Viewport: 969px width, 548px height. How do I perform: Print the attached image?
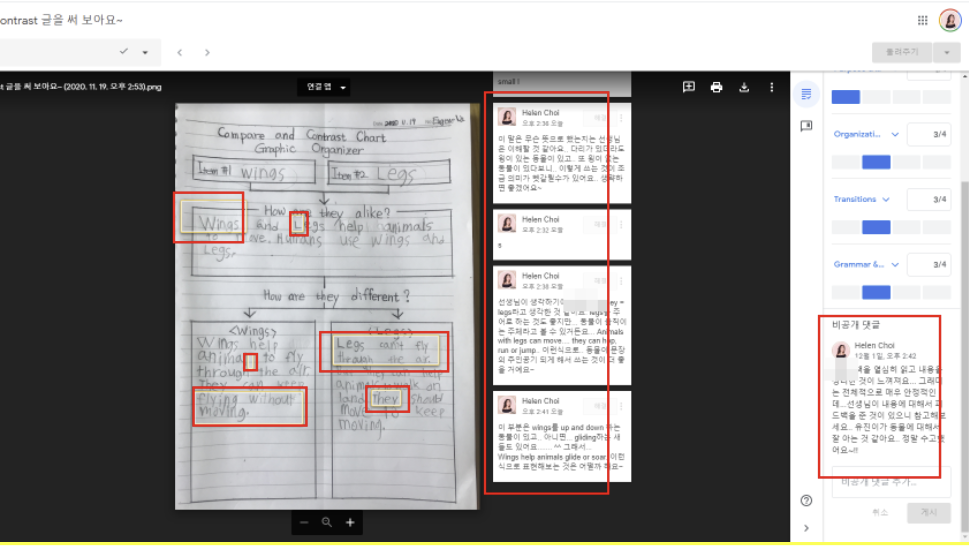pos(716,87)
